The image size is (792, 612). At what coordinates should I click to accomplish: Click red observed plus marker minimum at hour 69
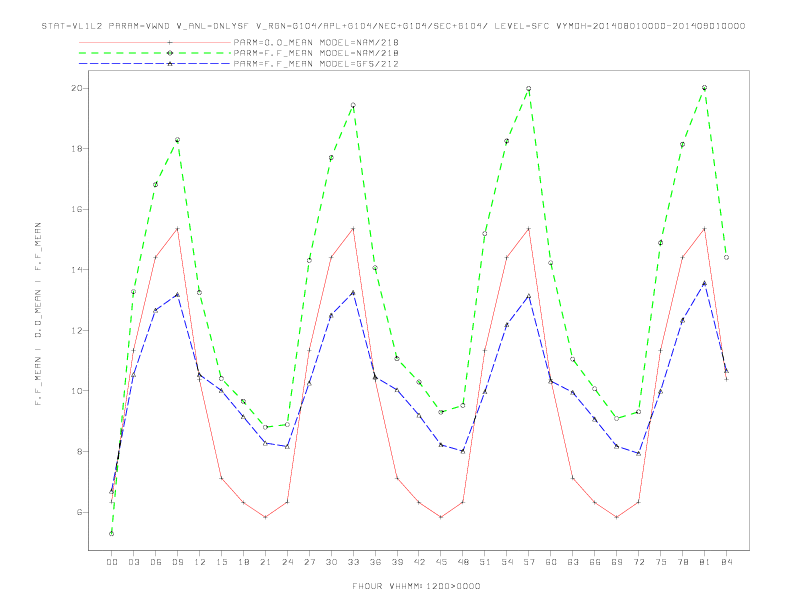[617, 517]
